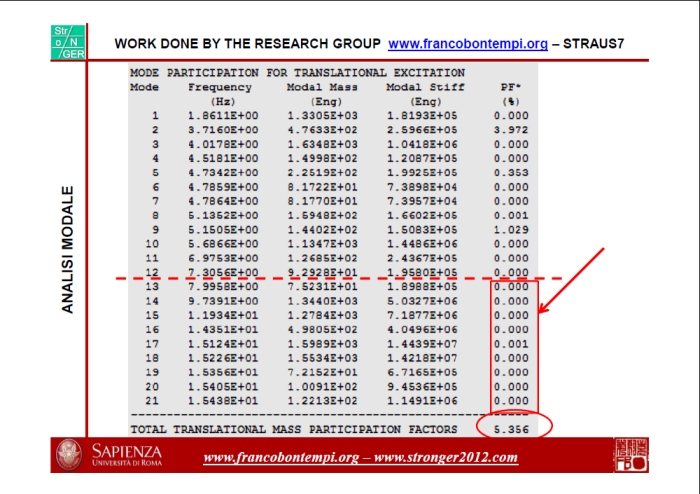Viewport: 700px width, 494px height.
Task: Click the Sapienza university crest emblem
Action: click(x=69, y=455)
